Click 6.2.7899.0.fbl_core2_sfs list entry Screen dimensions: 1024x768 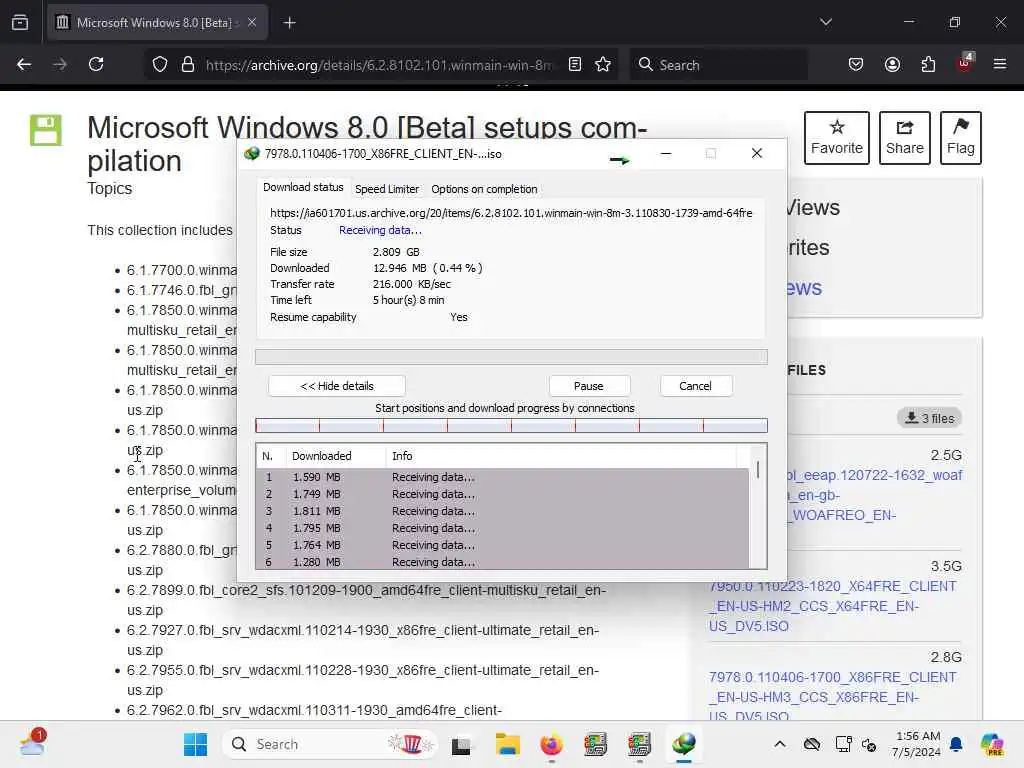pos(366,600)
